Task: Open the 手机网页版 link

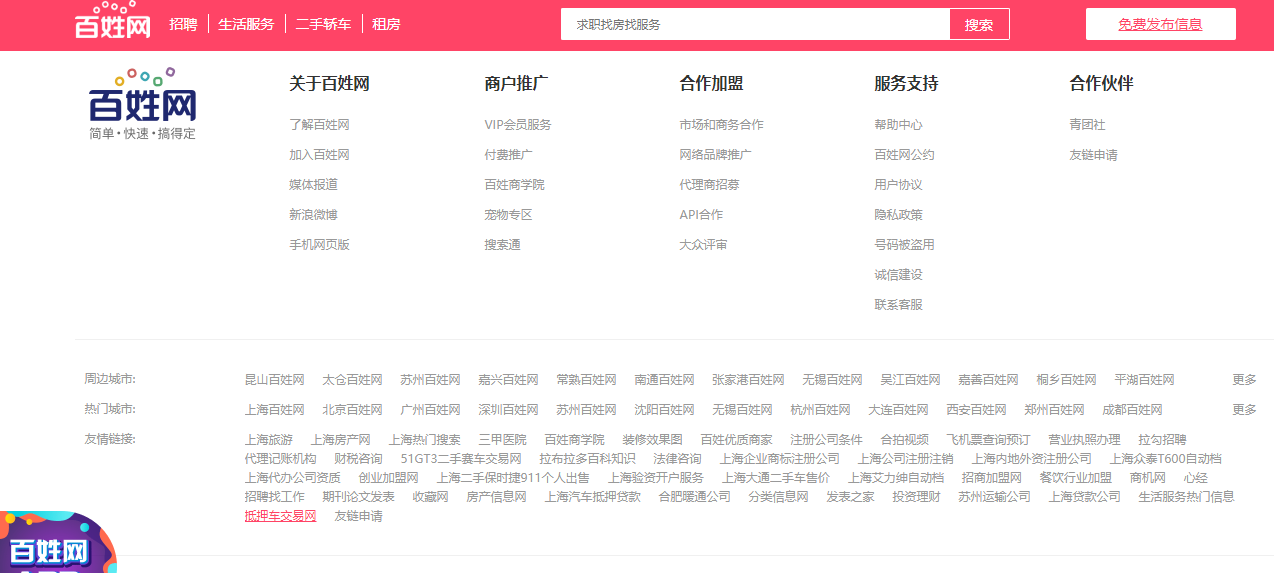Action: (x=319, y=245)
